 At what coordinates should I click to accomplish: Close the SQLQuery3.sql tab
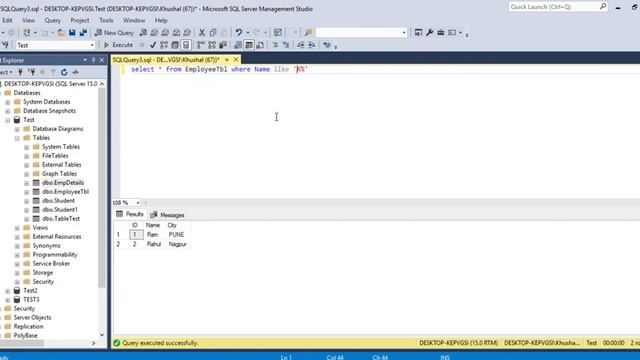(x=236, y=60)
